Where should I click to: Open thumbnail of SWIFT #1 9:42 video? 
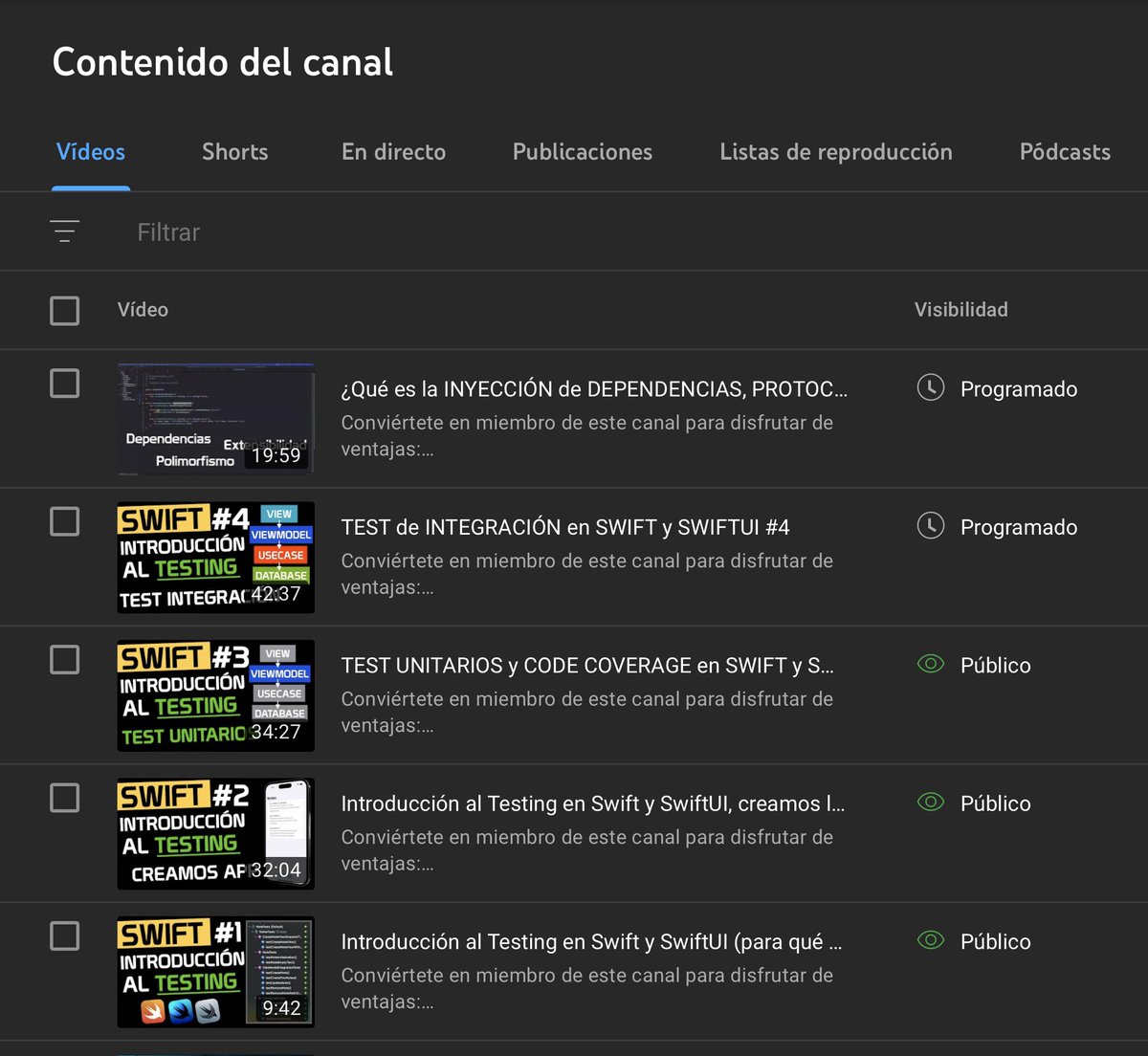click(x=215, y=972)
